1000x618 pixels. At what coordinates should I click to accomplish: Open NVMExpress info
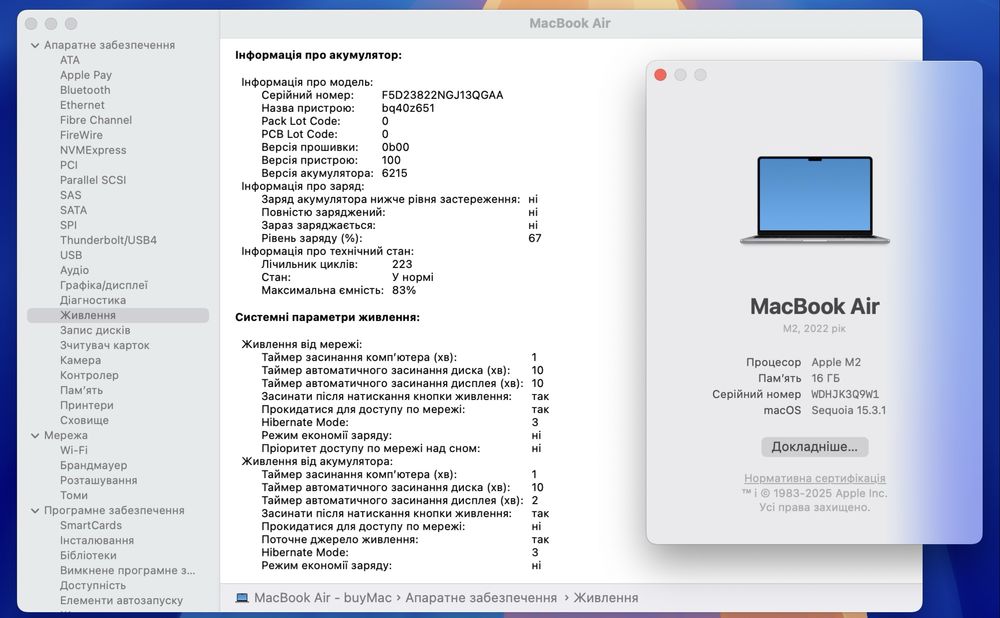(x=93, y=150)
